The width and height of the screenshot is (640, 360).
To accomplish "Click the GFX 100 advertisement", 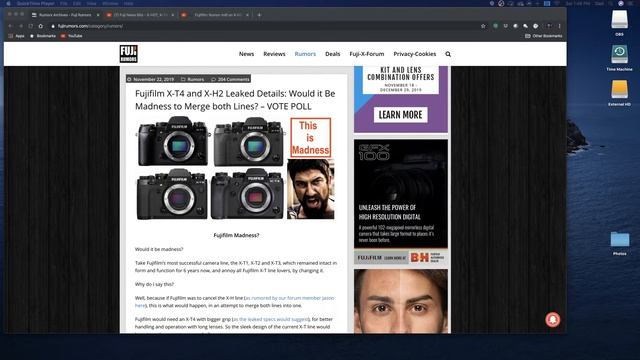I will pyautogui.click(x=401, y=193).
